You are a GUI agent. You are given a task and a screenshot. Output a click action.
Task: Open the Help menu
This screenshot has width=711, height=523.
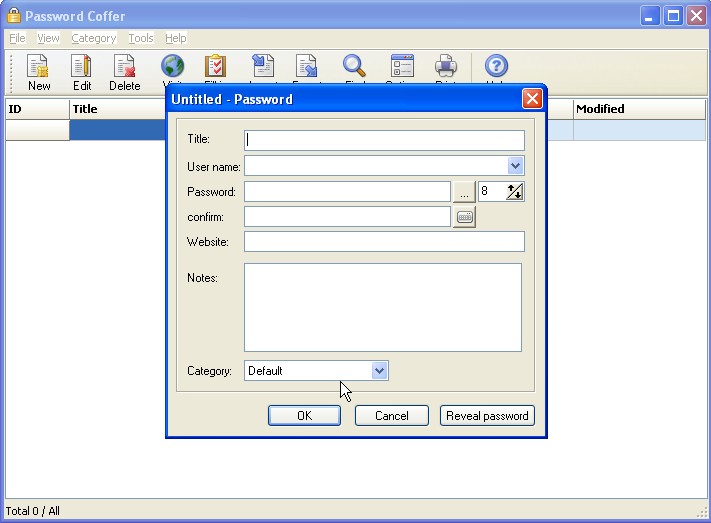point(175,38)
